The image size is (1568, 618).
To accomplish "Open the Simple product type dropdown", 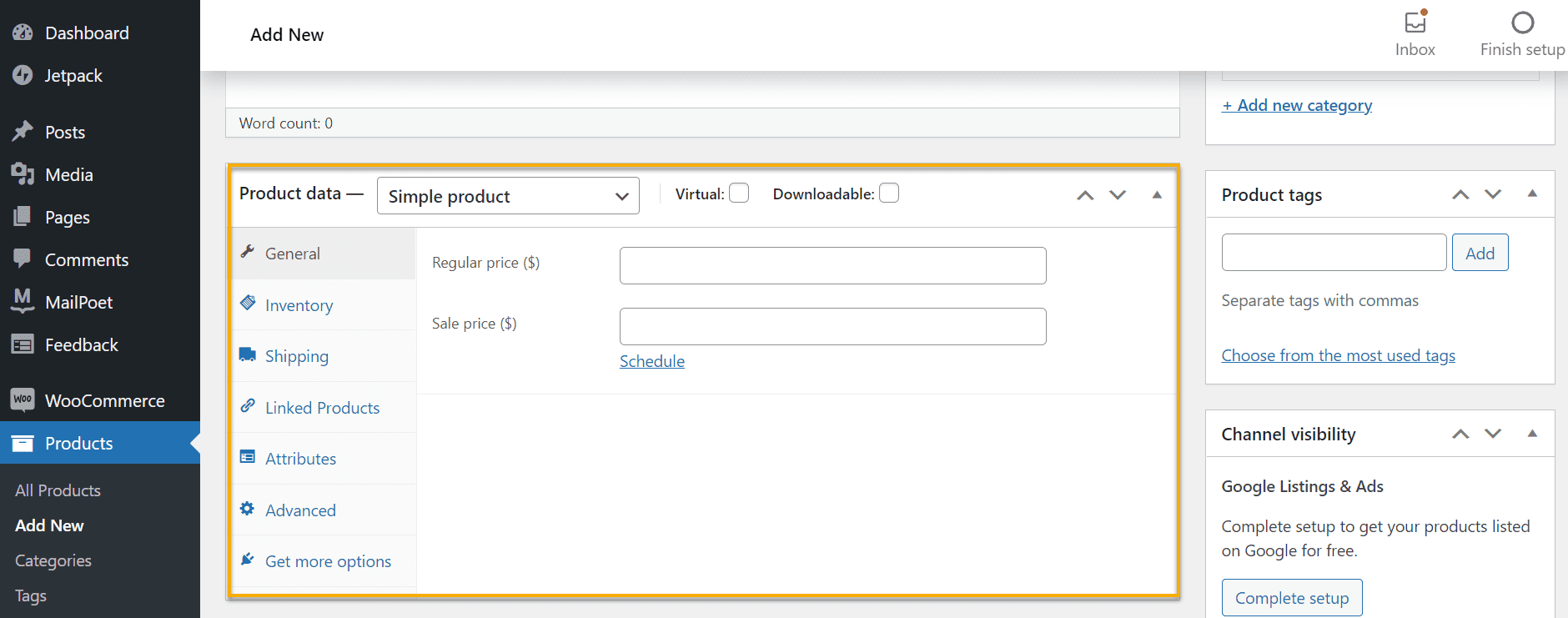I will (508, 196).
